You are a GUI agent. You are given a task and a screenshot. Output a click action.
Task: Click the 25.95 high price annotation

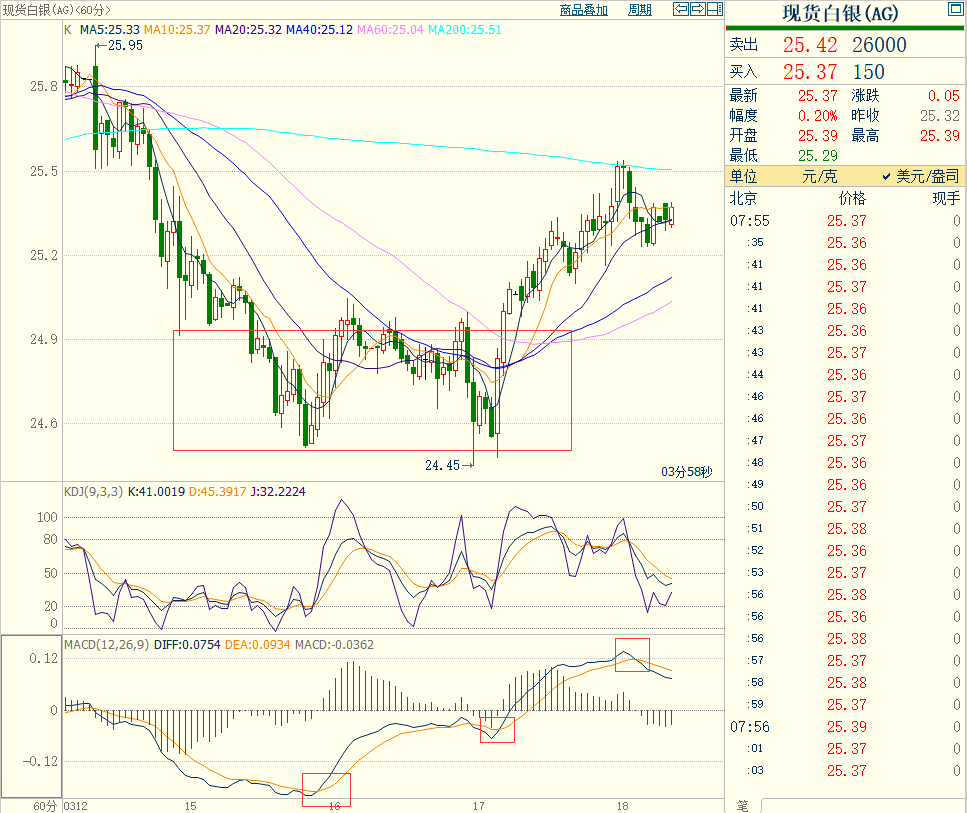(125, 45)
